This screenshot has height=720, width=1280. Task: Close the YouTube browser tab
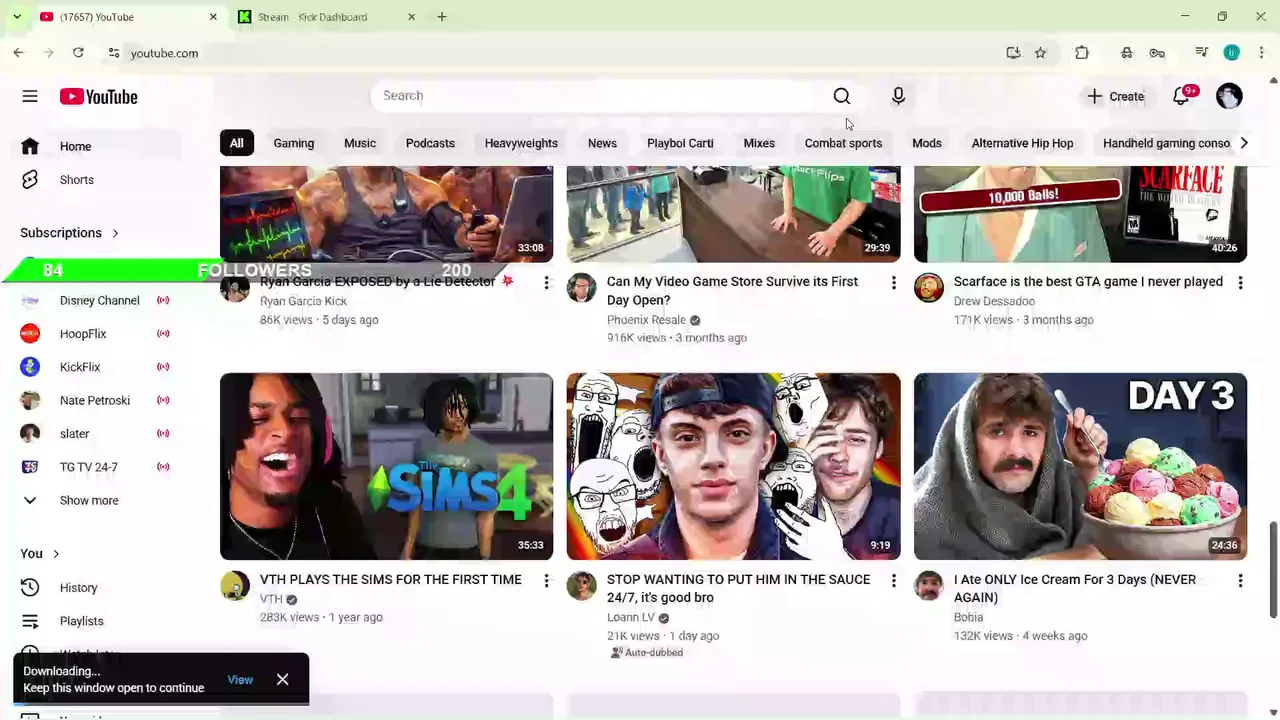(x=213, y=17)
